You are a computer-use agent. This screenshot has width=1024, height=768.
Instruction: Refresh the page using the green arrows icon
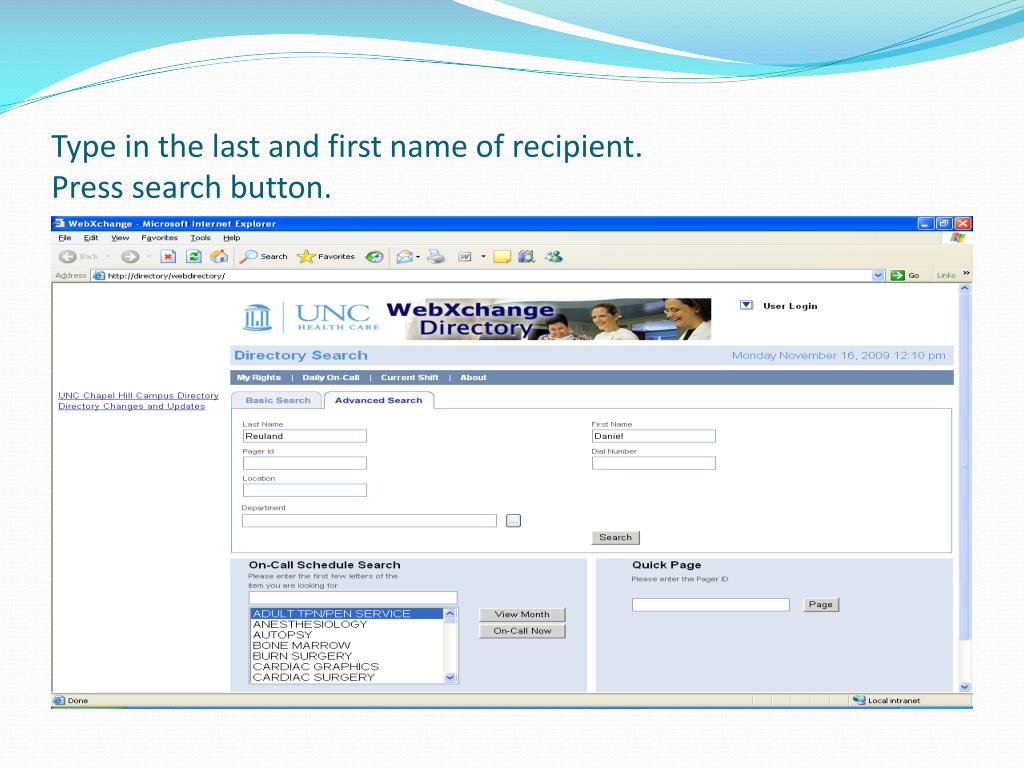pos(193,257)
